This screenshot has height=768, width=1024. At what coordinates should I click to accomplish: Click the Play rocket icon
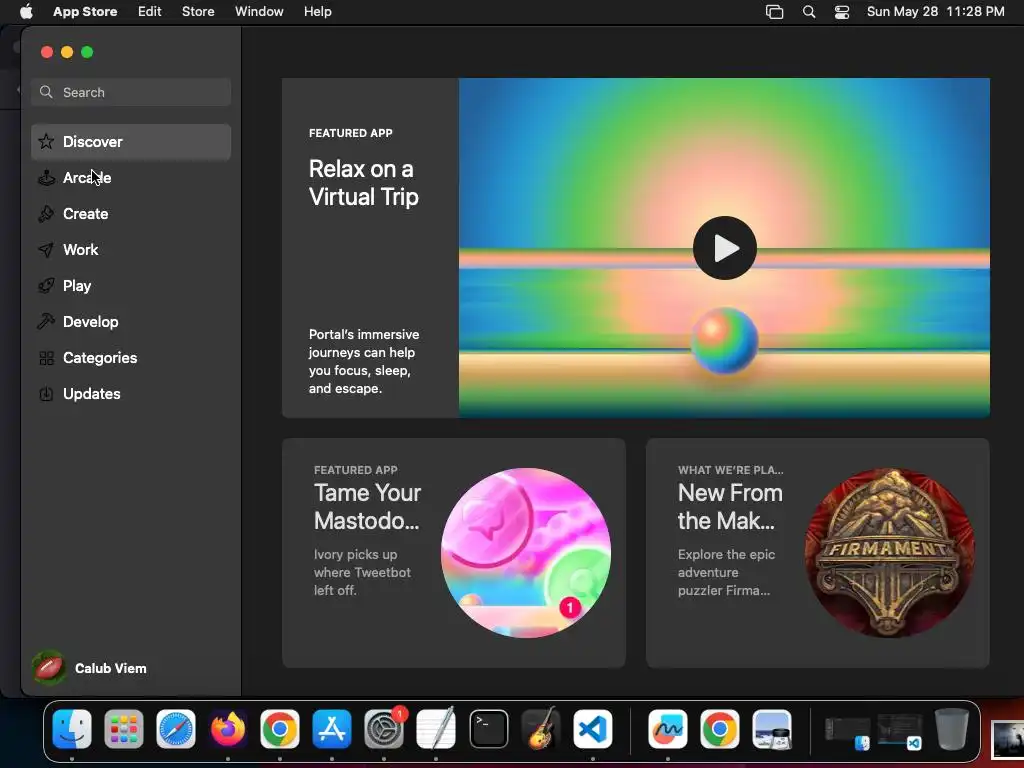pyautogui.click(x=46, y=285)
